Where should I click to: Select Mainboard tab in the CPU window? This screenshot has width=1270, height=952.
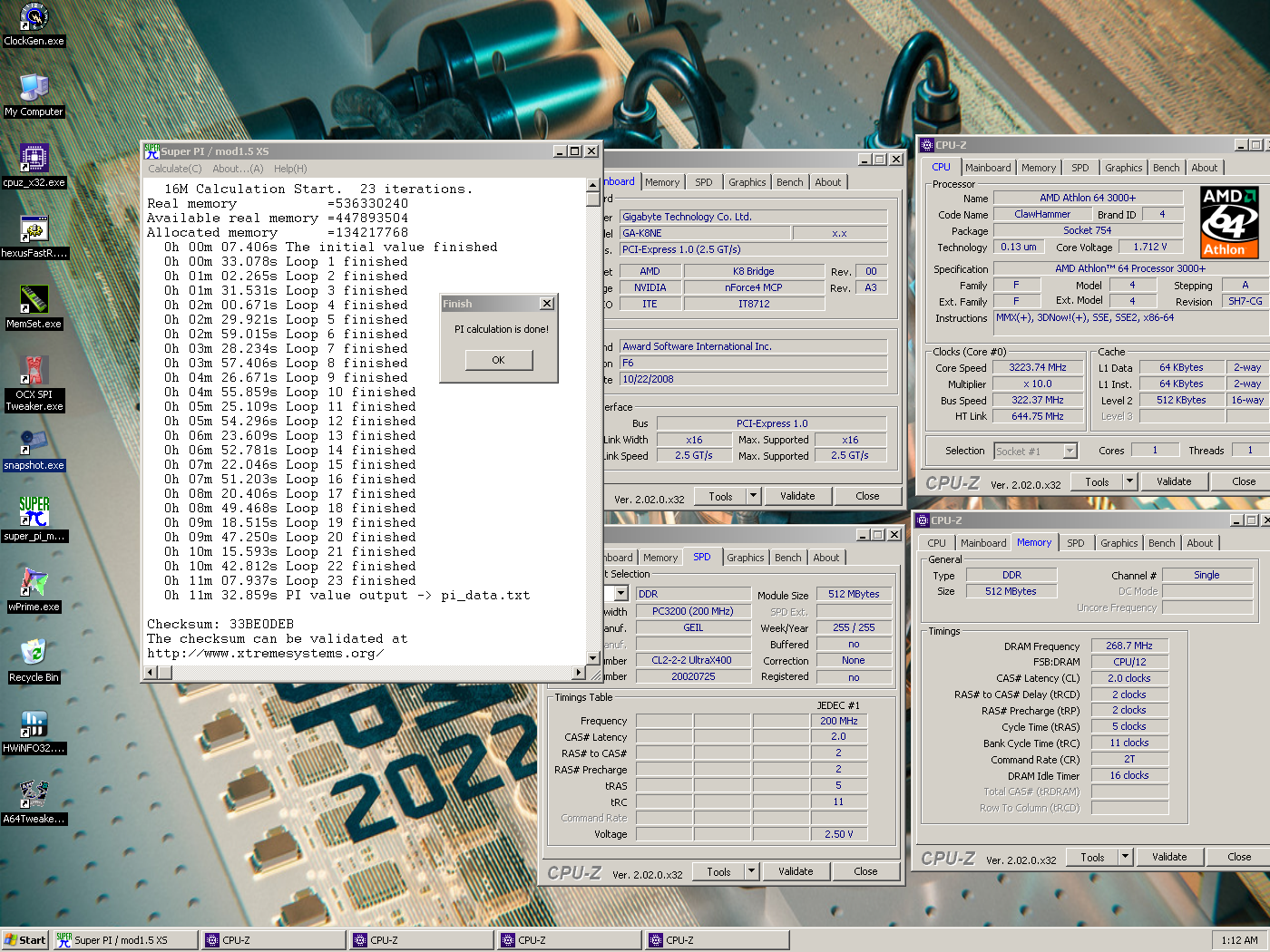(988, 168)
